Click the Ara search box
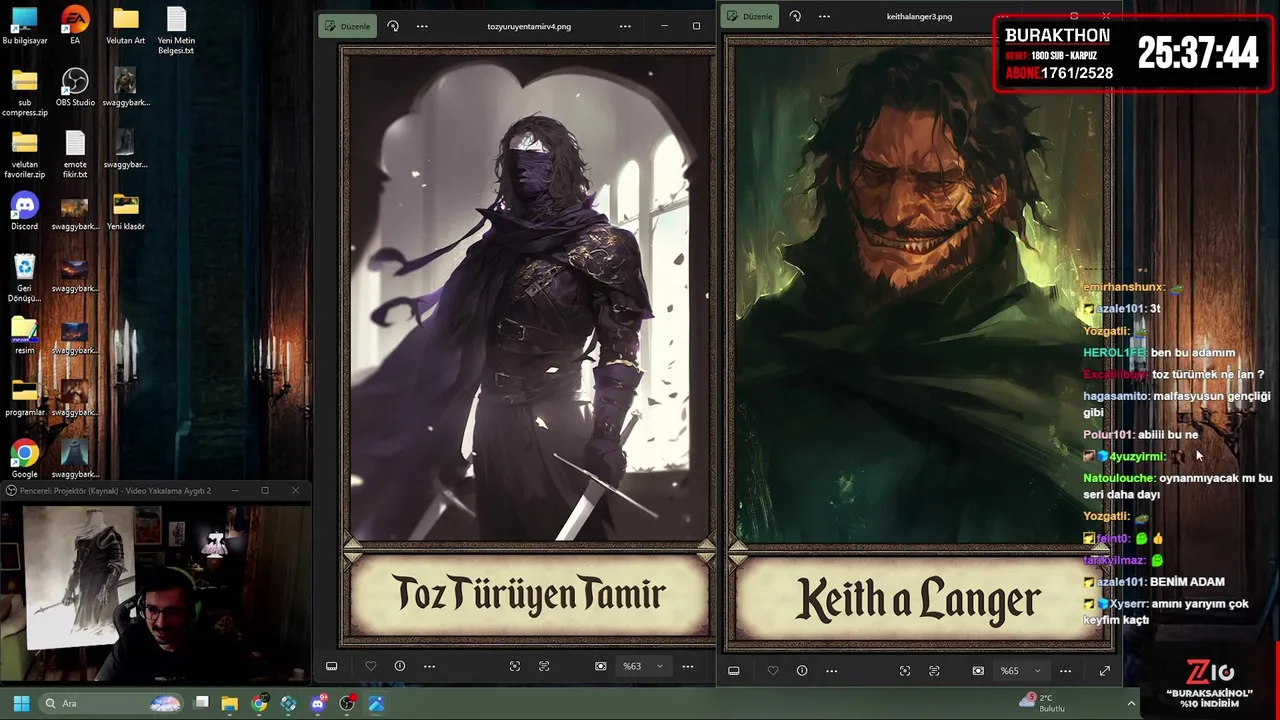Viewport: 1280px width, 720px height. click(x=113, y=703)
